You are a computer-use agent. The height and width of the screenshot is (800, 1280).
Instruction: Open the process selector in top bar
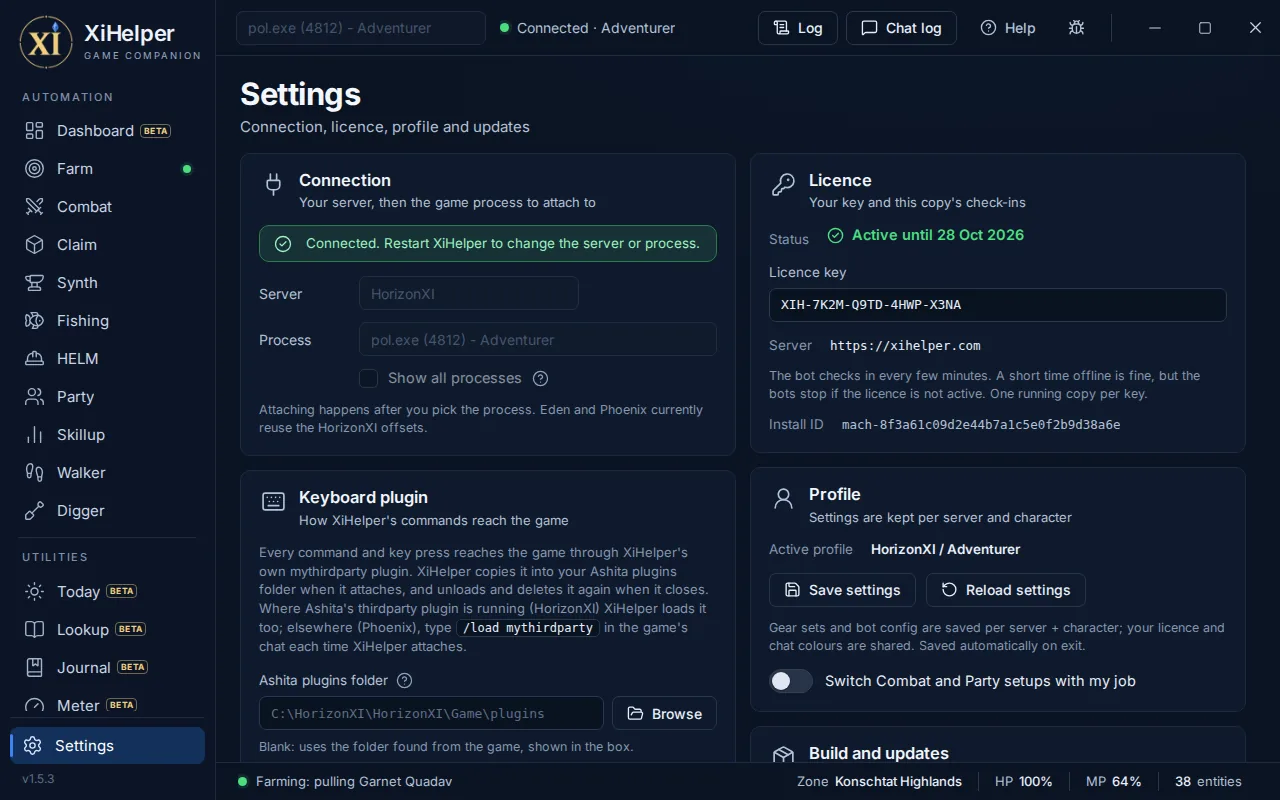[361, 28]
